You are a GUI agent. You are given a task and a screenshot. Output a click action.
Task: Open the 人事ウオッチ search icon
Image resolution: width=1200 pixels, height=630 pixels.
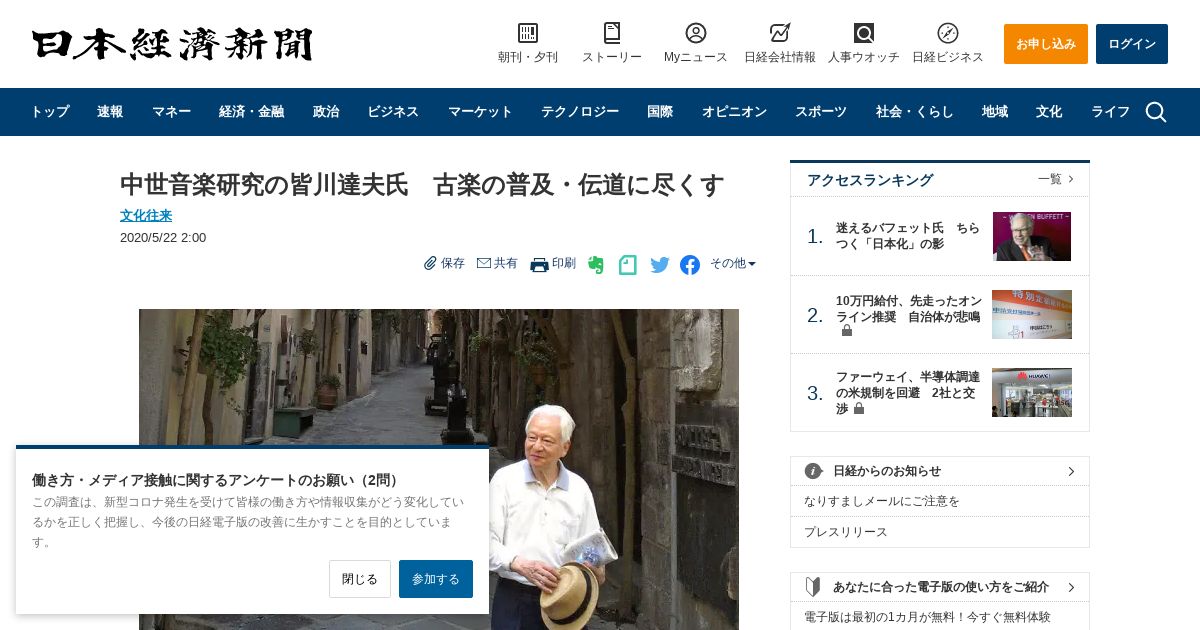point(864,33)
